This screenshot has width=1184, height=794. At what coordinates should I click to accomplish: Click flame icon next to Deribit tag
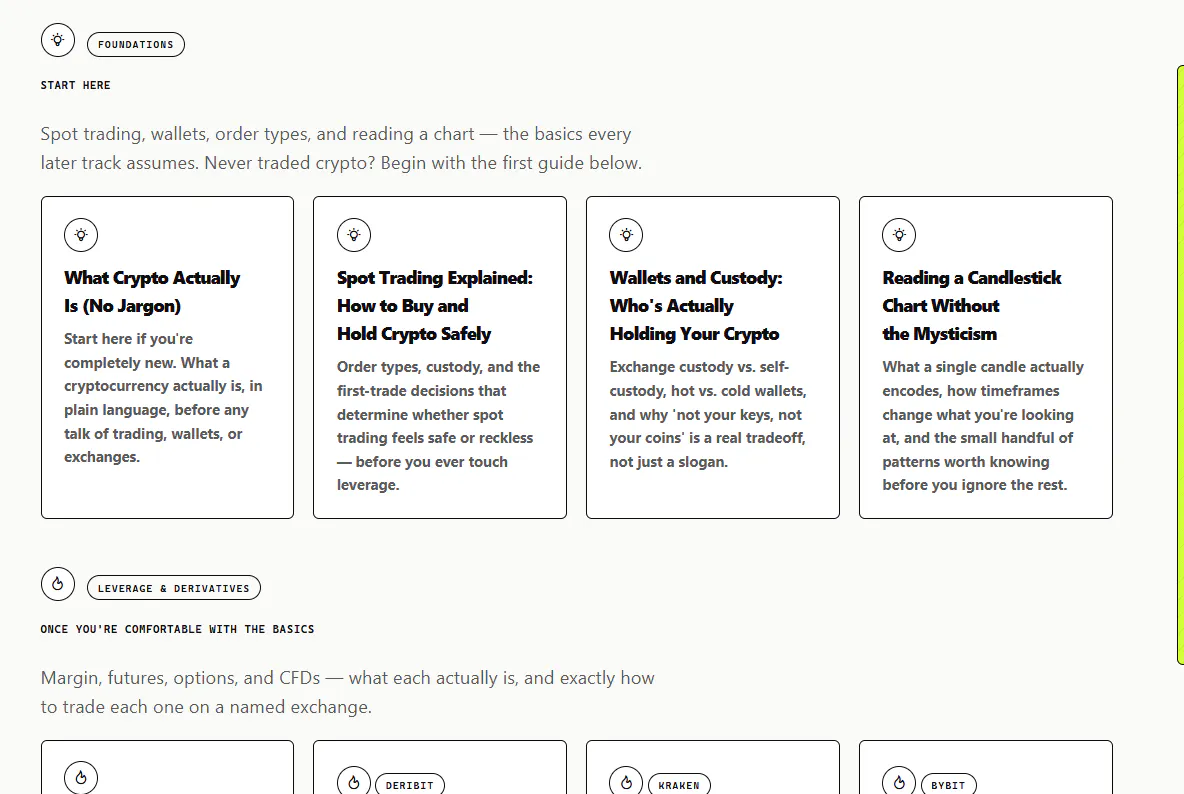pyautogui.click(x=353, y=780)
